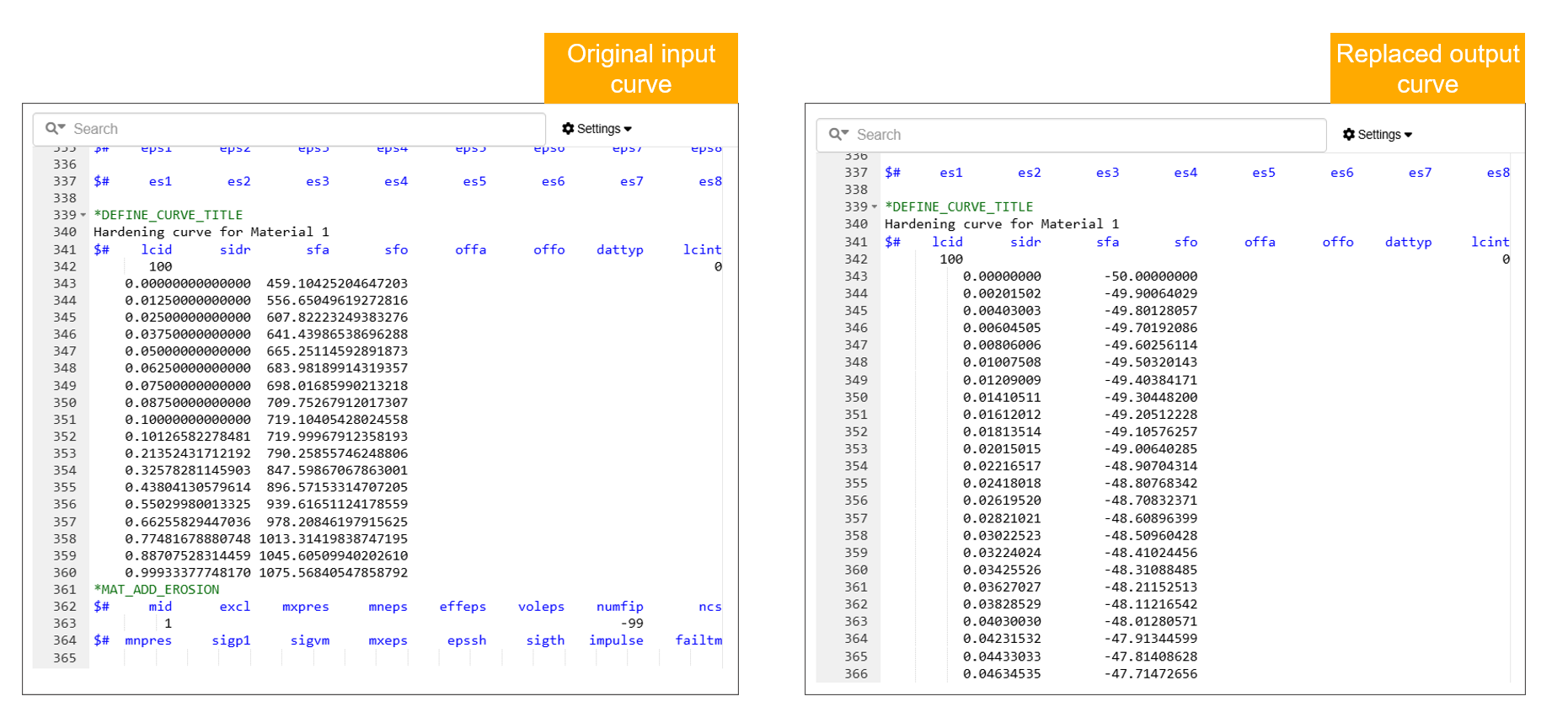
Task: Place the cursor on the 459.10425204647203 value
Action: coord(337,284)
